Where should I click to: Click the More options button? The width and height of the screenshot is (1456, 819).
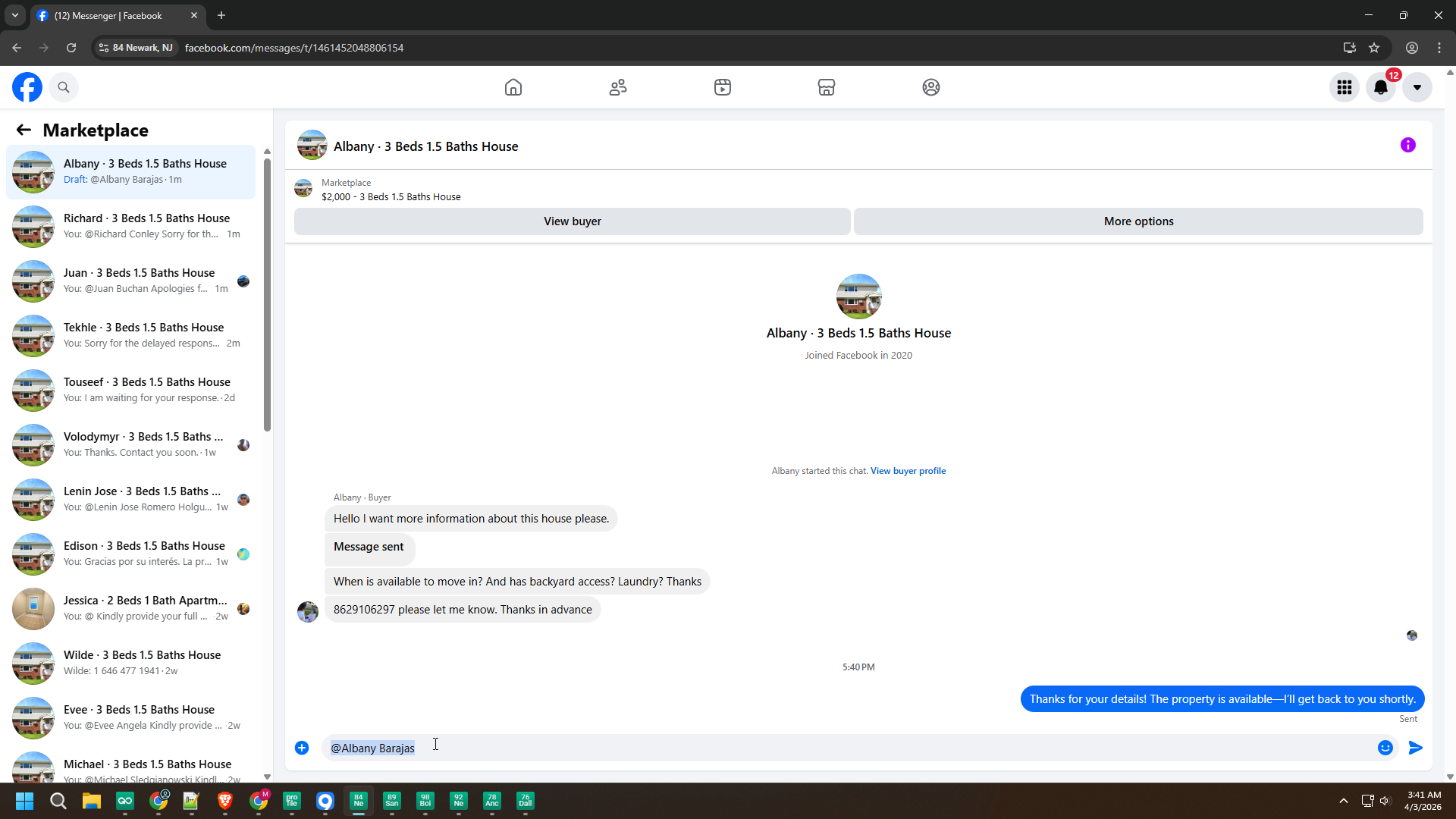[1139, 221]
